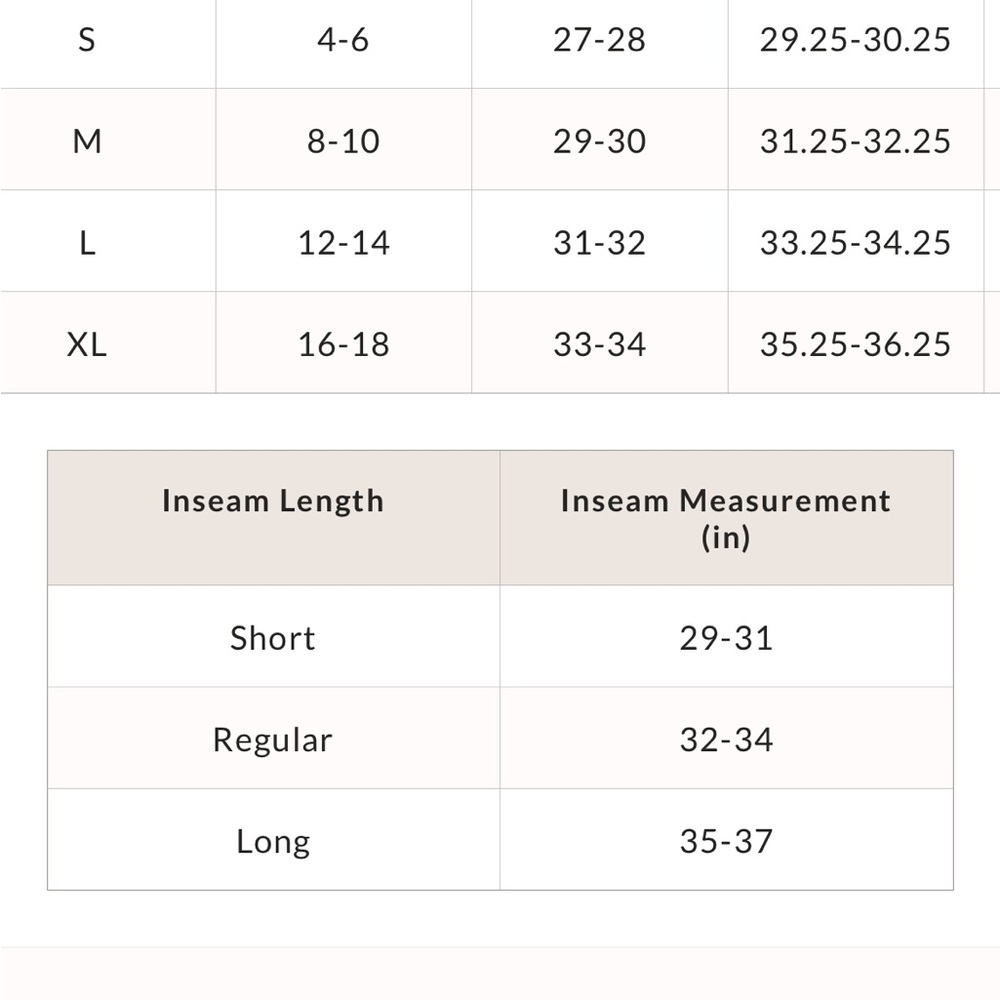Viewport: 1000px width, 1000px height.
Task: Select the 8-10 numeric size cell
Action: pyautogui.click(x=343, y=140)
